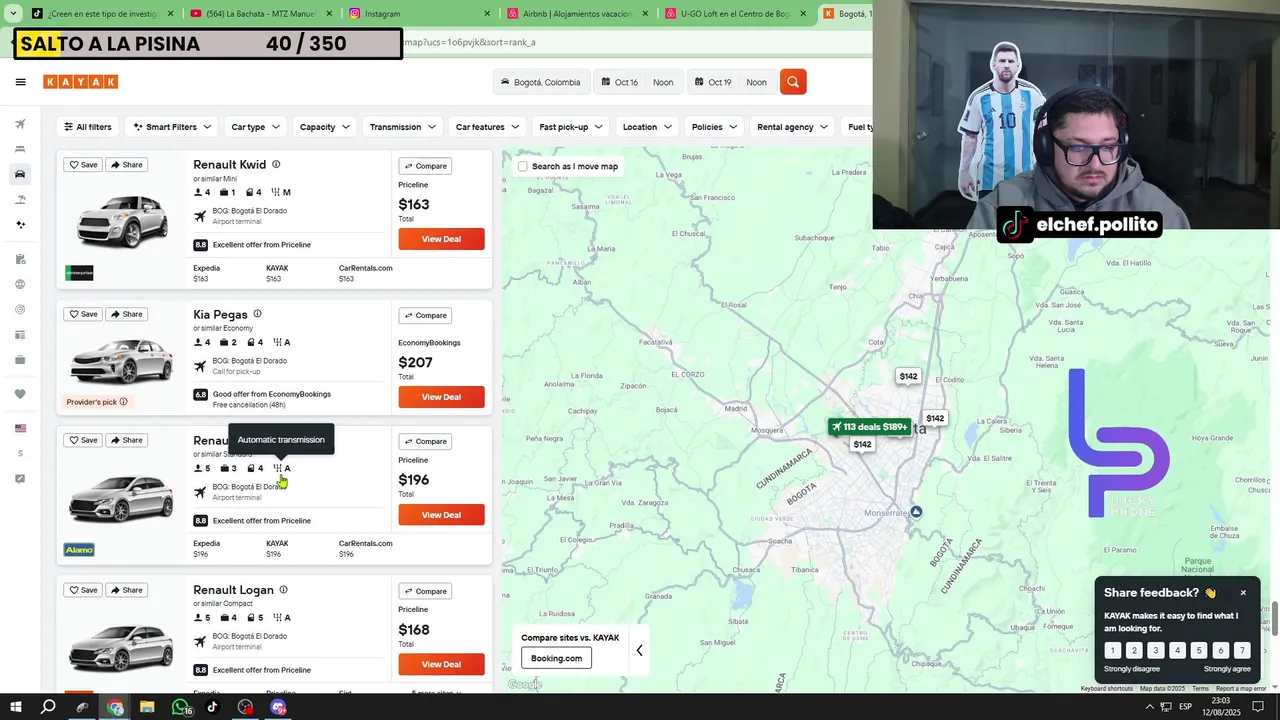Image resolution: width=1280 pixels, height=720 pixels.
Task: Expand Policies filter dropdown
Action: [x=713, y=127]
